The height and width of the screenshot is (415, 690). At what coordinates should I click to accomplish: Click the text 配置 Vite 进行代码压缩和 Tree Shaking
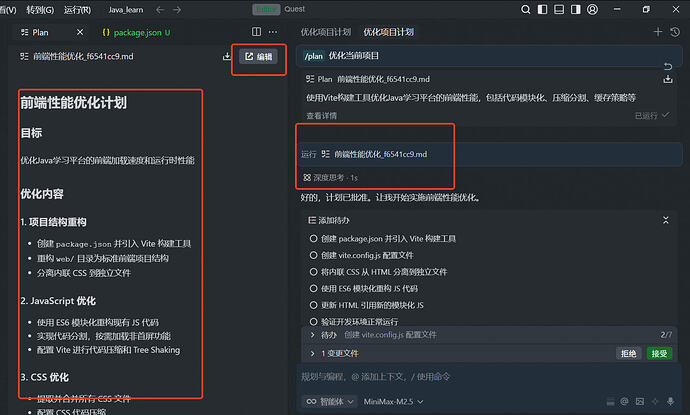click(108, 350)
